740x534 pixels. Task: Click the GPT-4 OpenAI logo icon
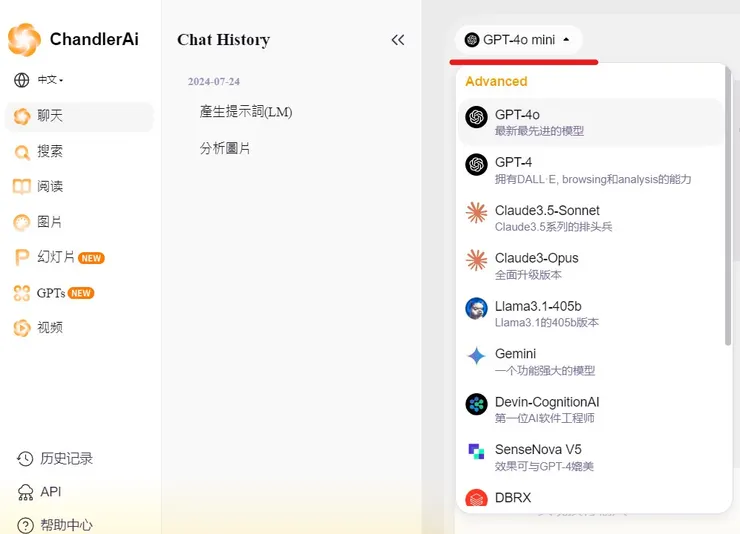point(477,165)
